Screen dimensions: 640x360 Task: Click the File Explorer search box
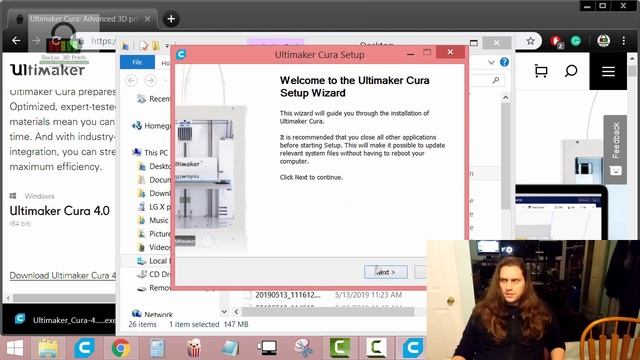coord(486,80)
